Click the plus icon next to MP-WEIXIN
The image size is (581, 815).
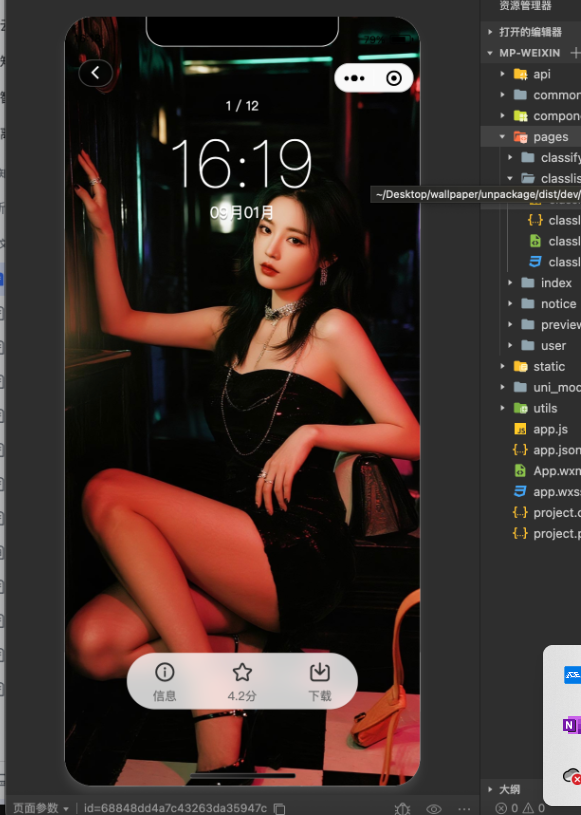click(x=575, y=52)
